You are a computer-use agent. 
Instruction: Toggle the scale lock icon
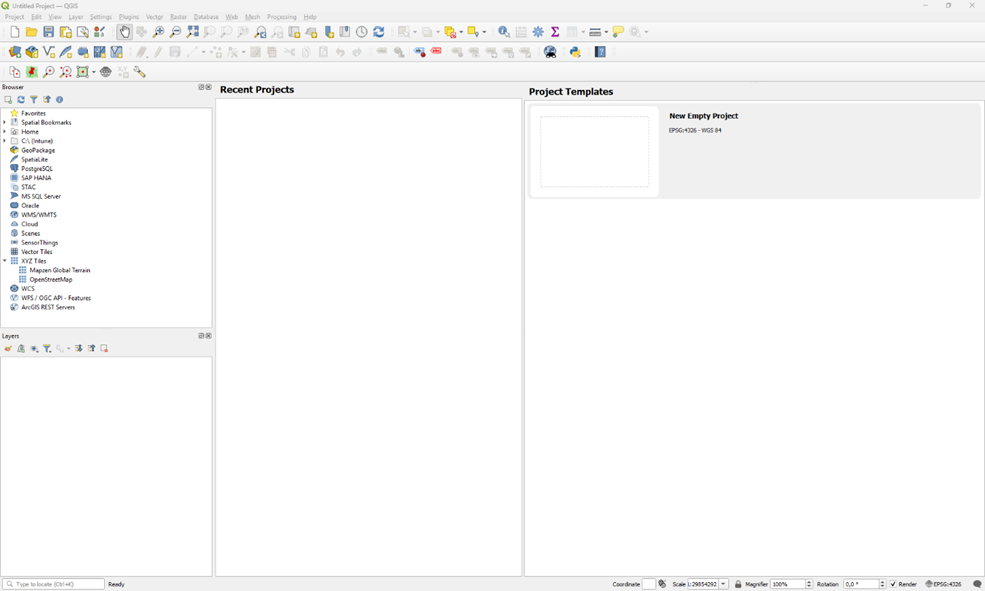pos(738,584)
